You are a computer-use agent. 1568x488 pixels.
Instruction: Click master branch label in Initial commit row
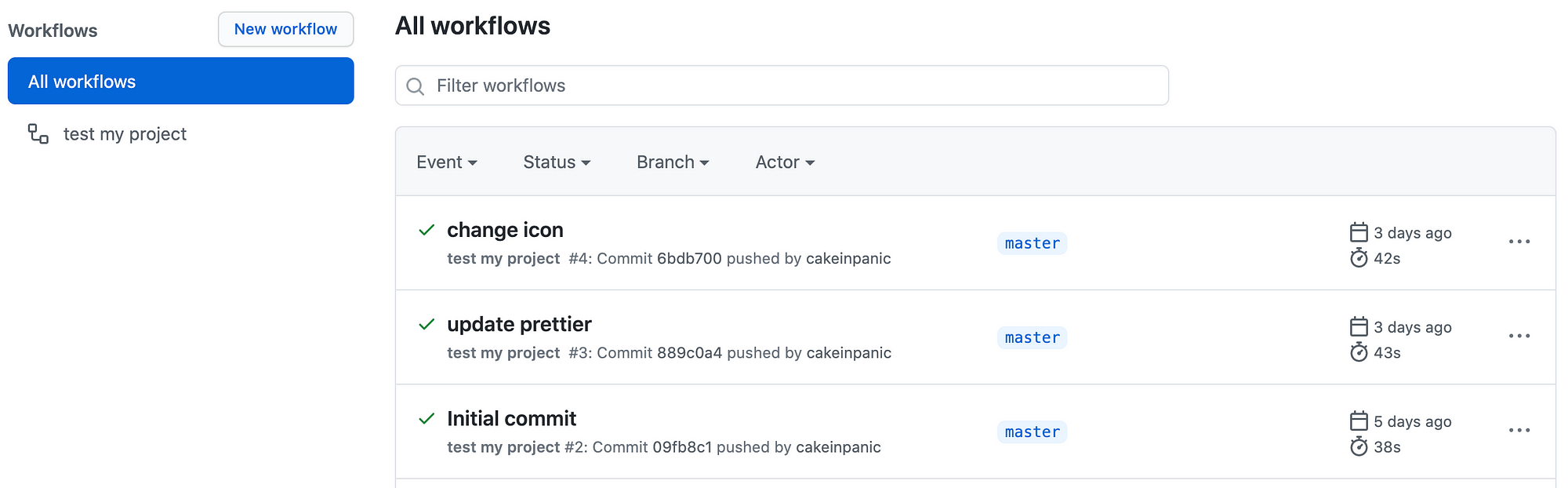click(1032, 432)
